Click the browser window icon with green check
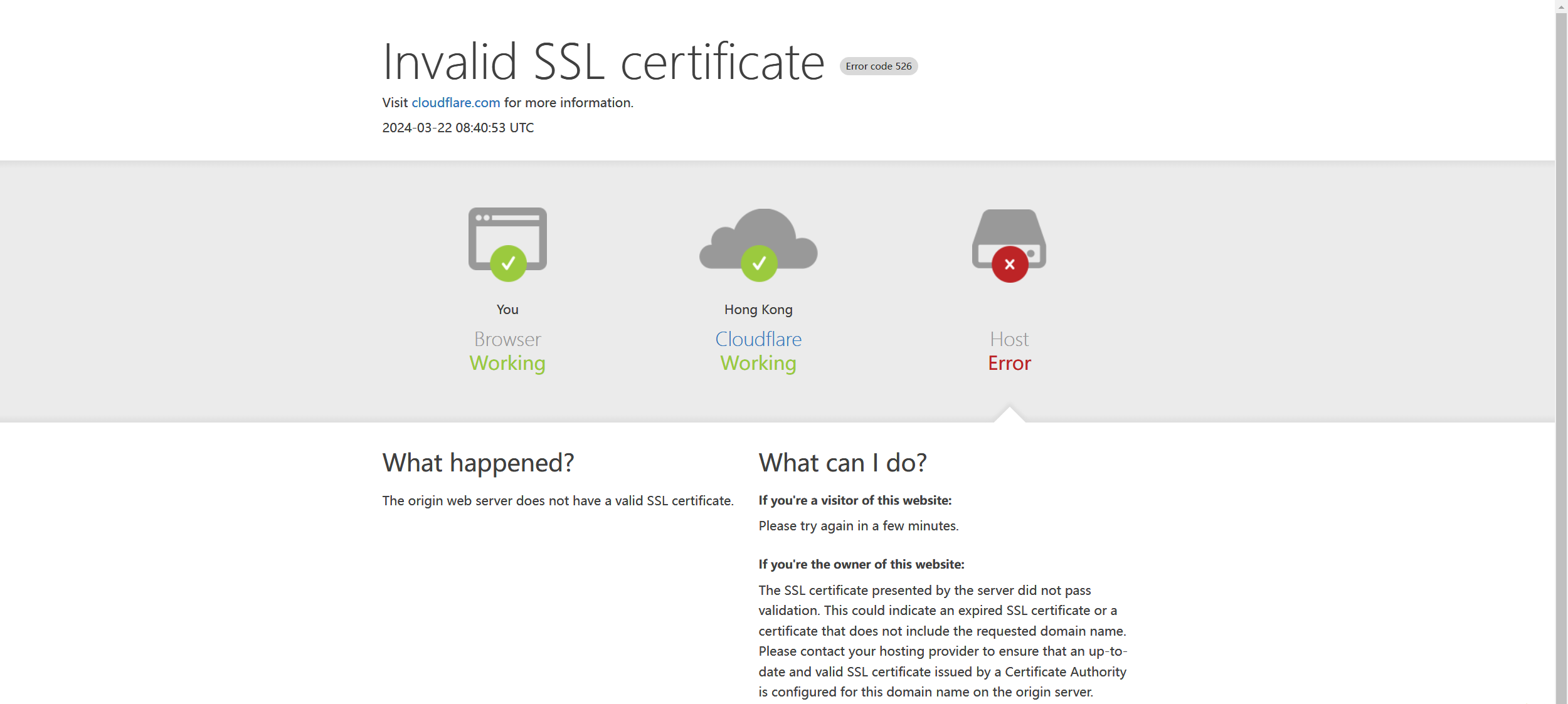This screenshot has width=1568, height=704. [507, 244]
